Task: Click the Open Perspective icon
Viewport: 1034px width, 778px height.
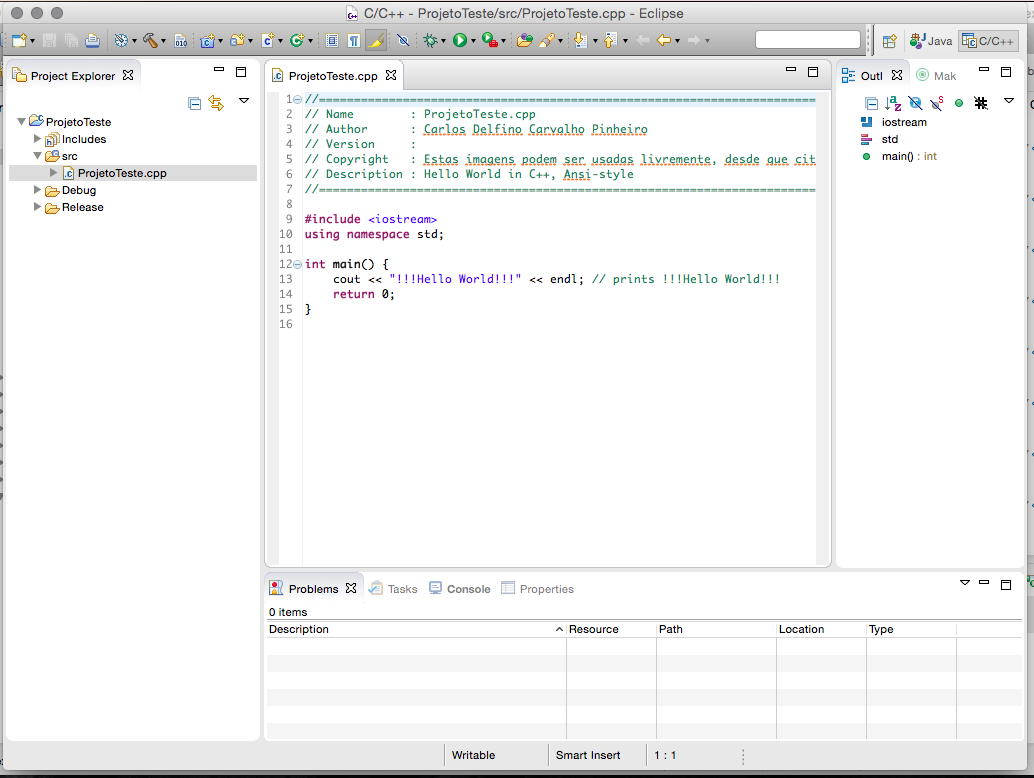Action: point(890,42)
